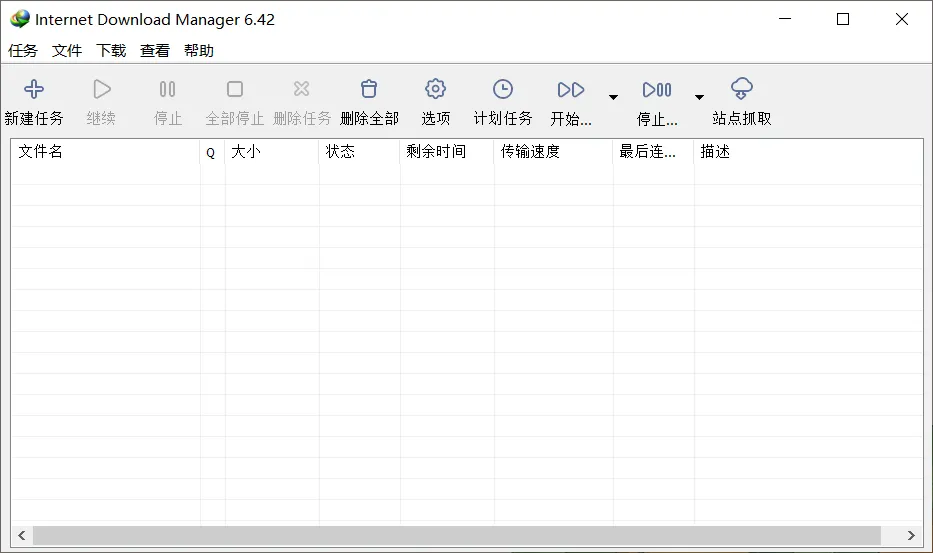Click horizontal scrollbar left arrow
Viewport: 933px width, 553px height.
tap(22, 535)
